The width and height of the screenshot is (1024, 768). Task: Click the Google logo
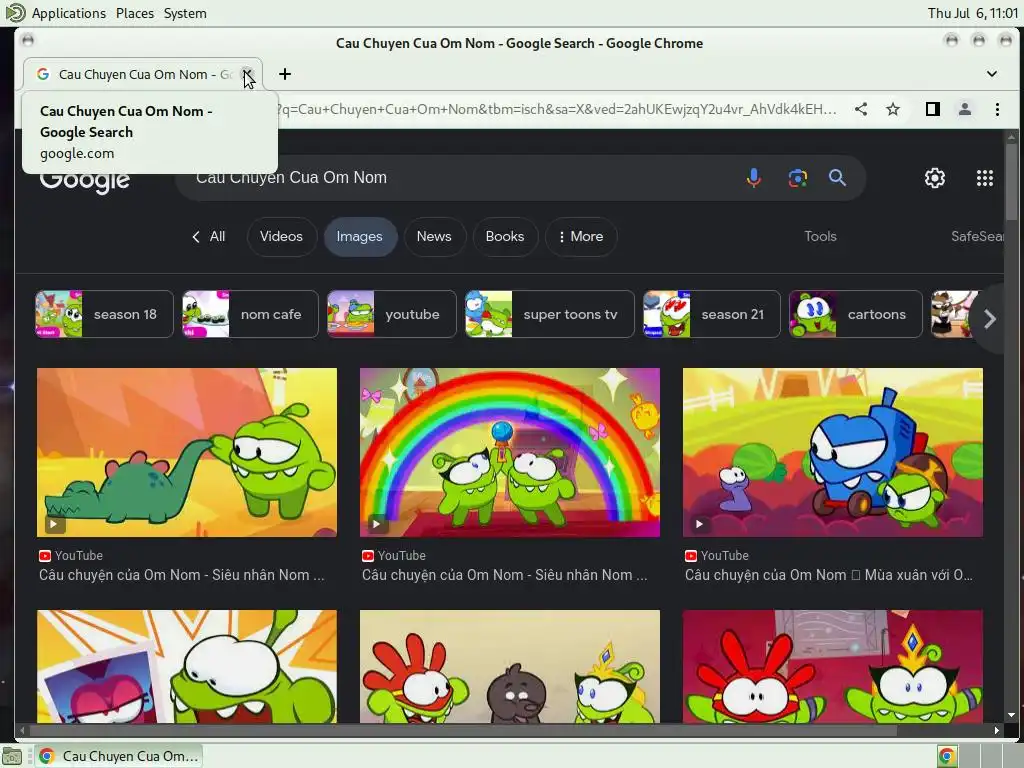85,180
